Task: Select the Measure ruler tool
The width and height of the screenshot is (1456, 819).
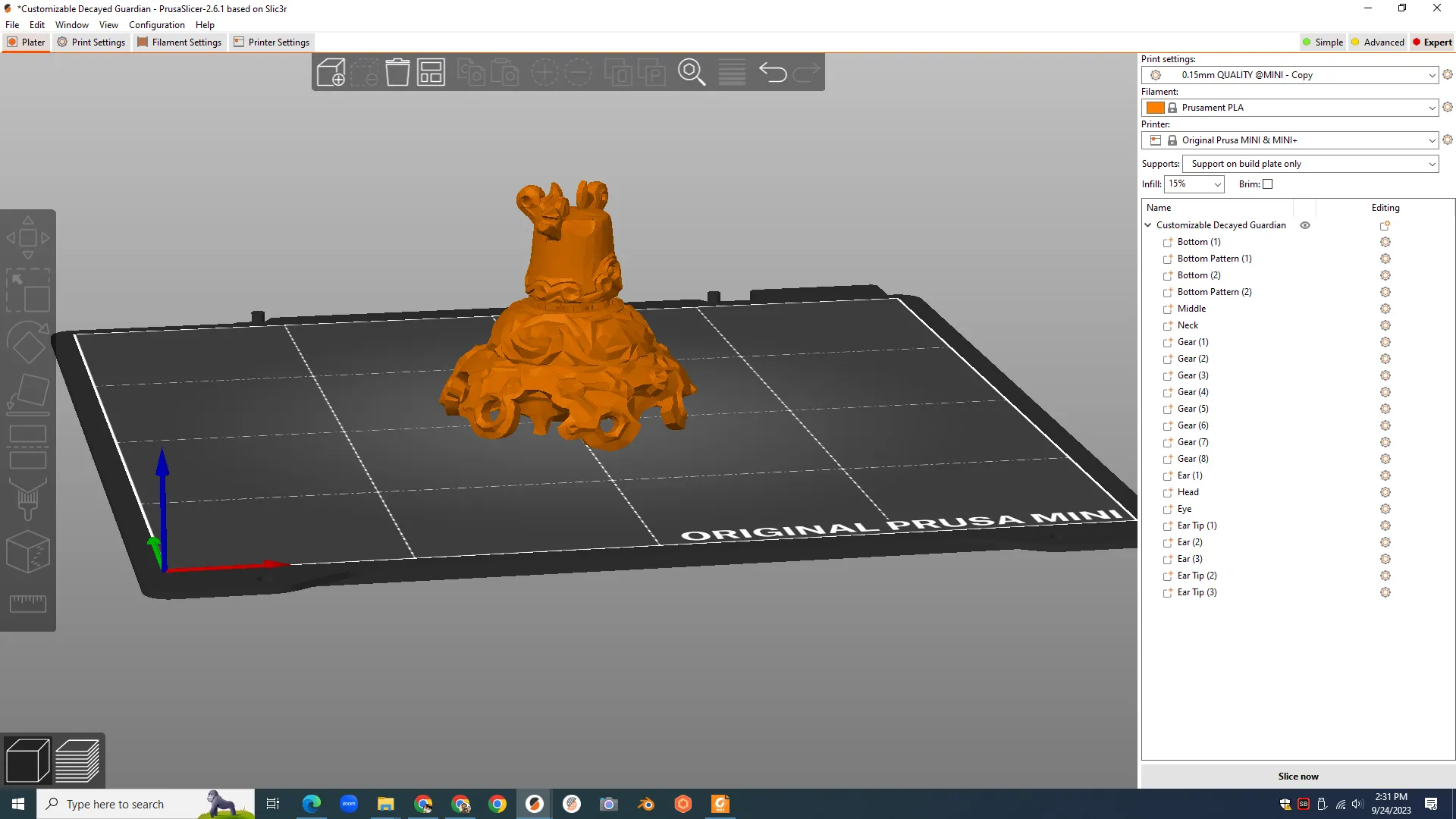Action: (28, 604)
